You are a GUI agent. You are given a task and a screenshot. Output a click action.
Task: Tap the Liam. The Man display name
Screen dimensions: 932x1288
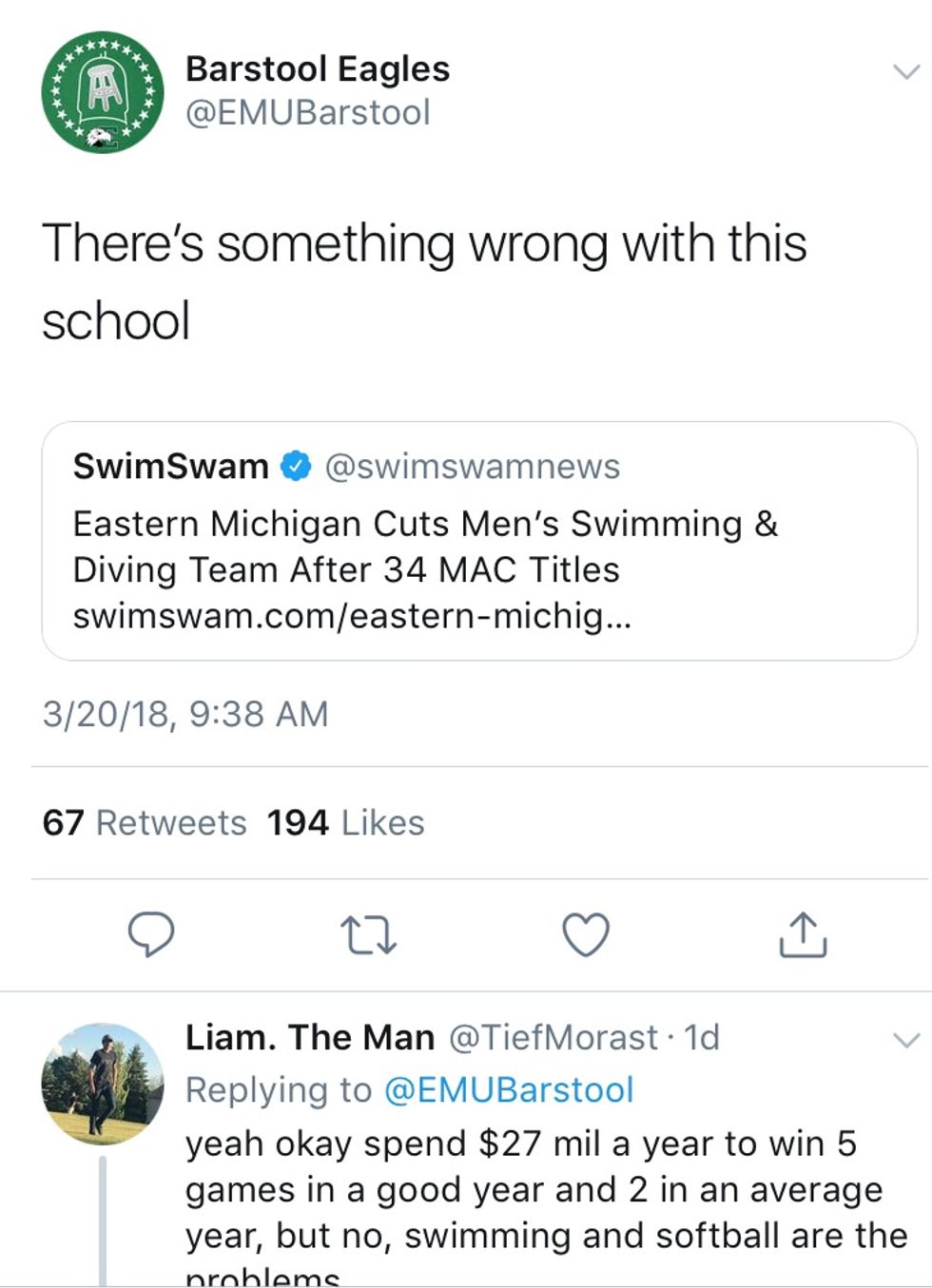[310, 1037]
